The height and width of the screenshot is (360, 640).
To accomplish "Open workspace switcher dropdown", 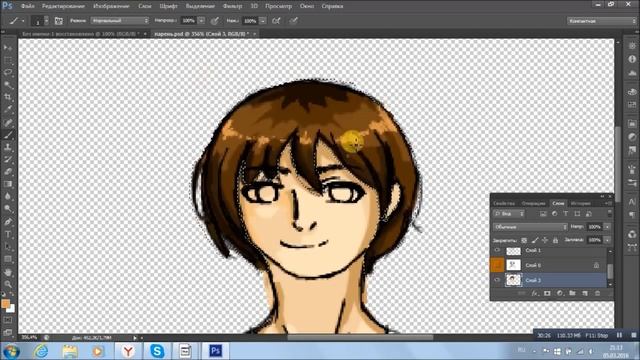I will tap(601, 20).
